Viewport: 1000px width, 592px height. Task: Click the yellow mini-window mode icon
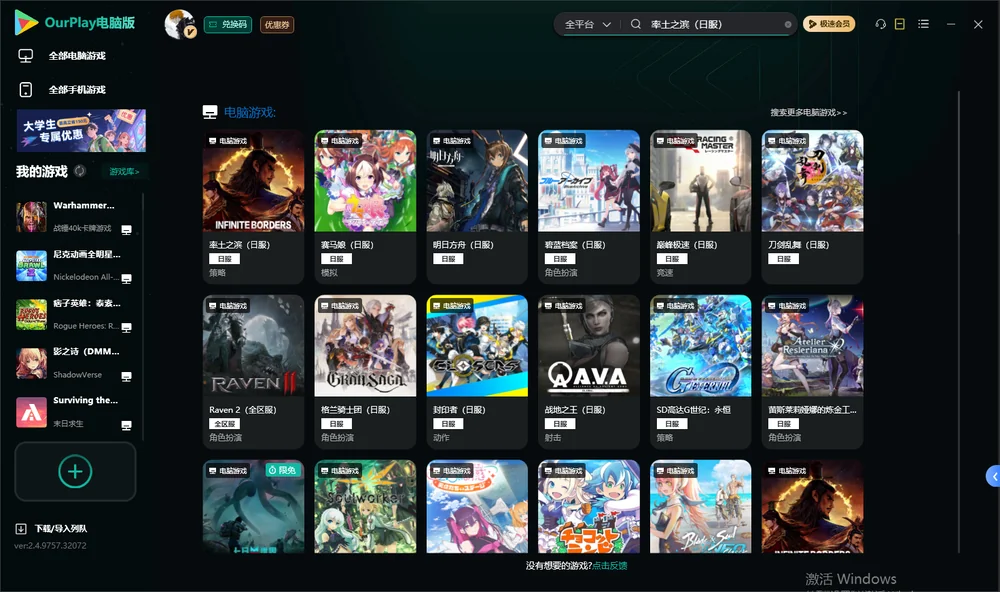[900, 24]
